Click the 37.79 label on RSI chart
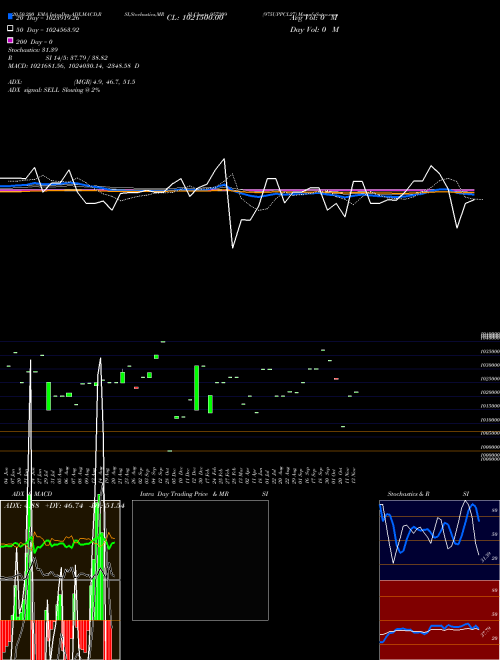Viewport: 500px width, 660px height. 486,631
